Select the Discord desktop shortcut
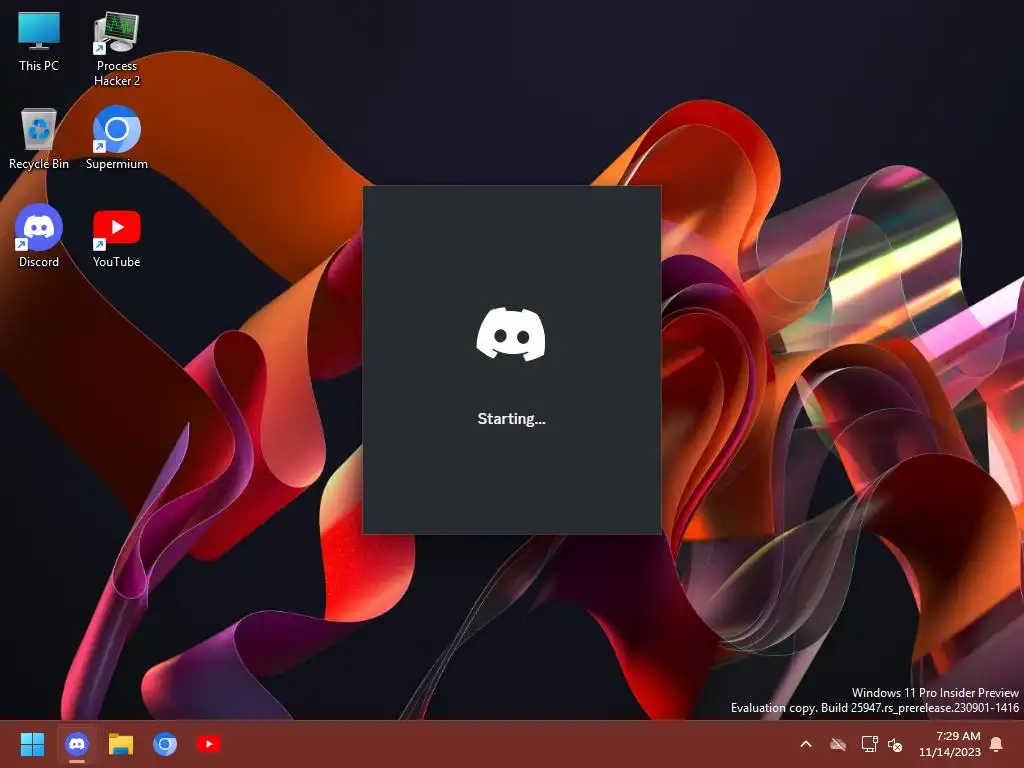1024x768 pixels. tap(39, 236)
